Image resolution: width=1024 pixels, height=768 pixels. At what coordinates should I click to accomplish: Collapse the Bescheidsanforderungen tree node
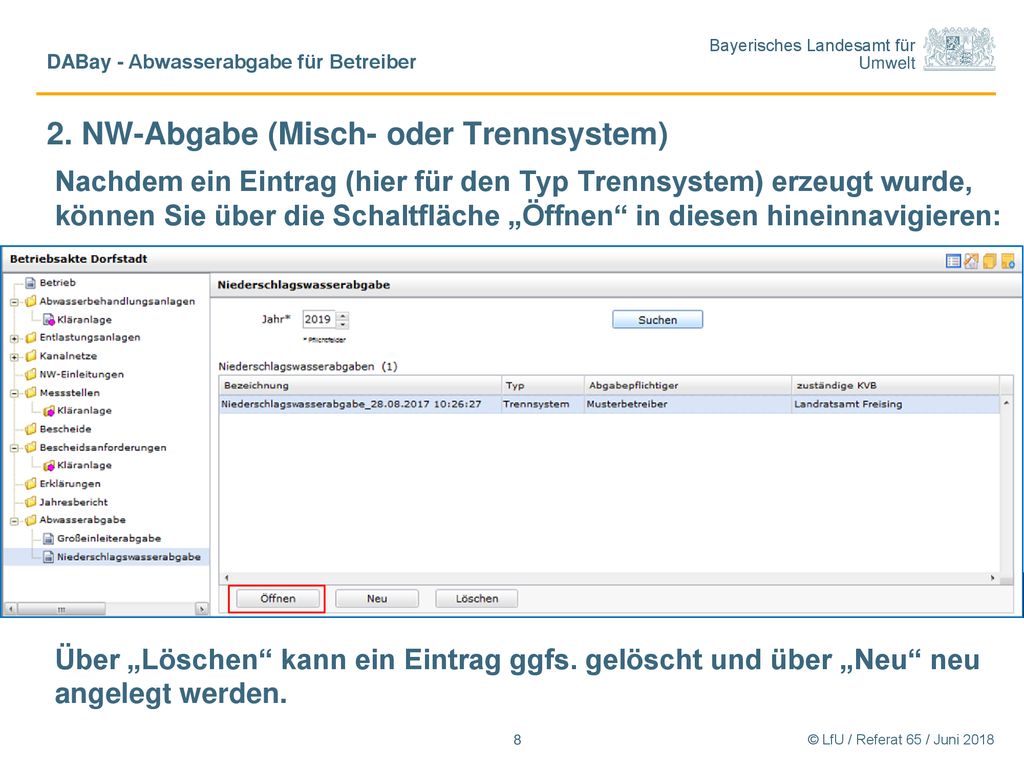pos(14,449)
